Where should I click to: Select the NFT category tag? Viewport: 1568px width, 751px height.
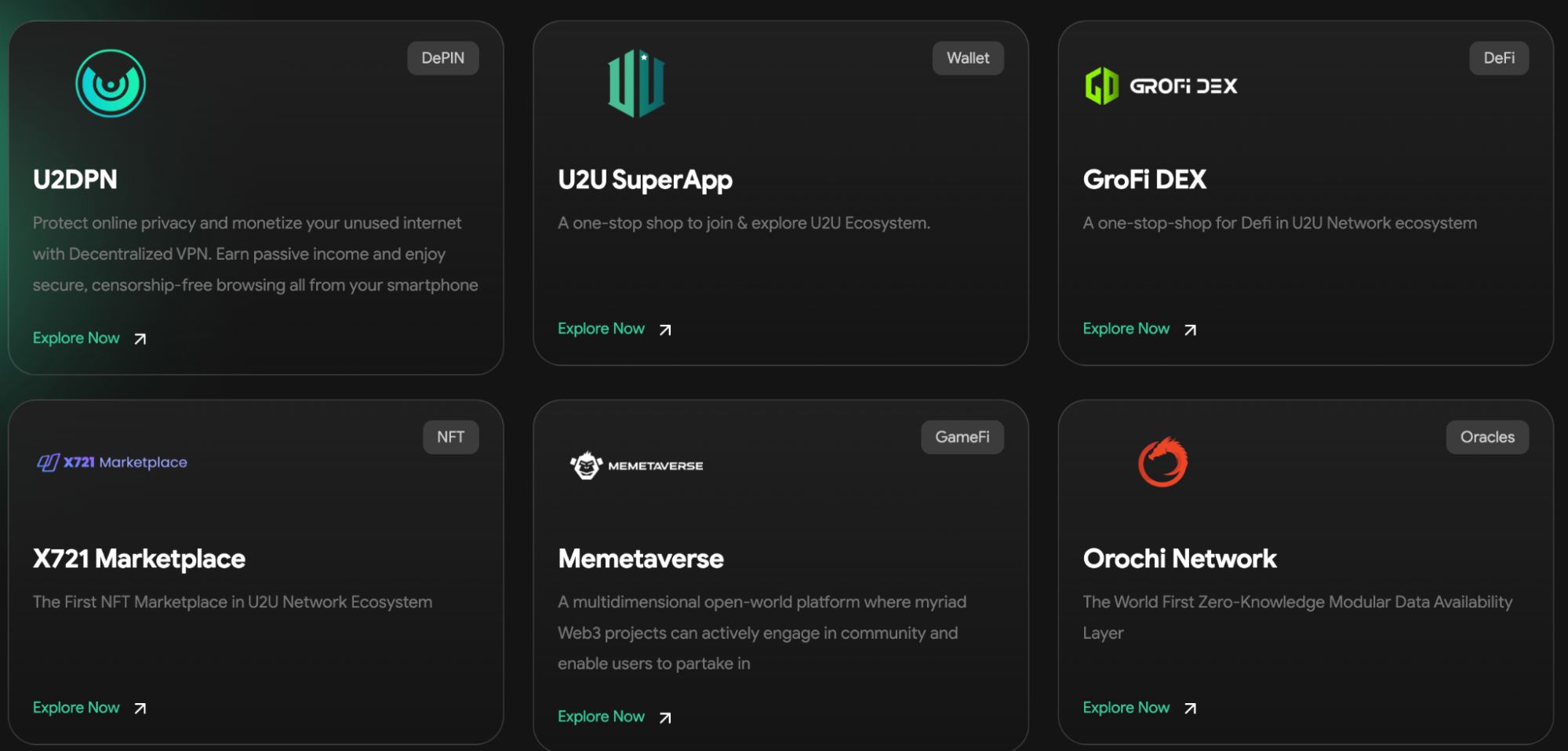click(x=450, y=437)
